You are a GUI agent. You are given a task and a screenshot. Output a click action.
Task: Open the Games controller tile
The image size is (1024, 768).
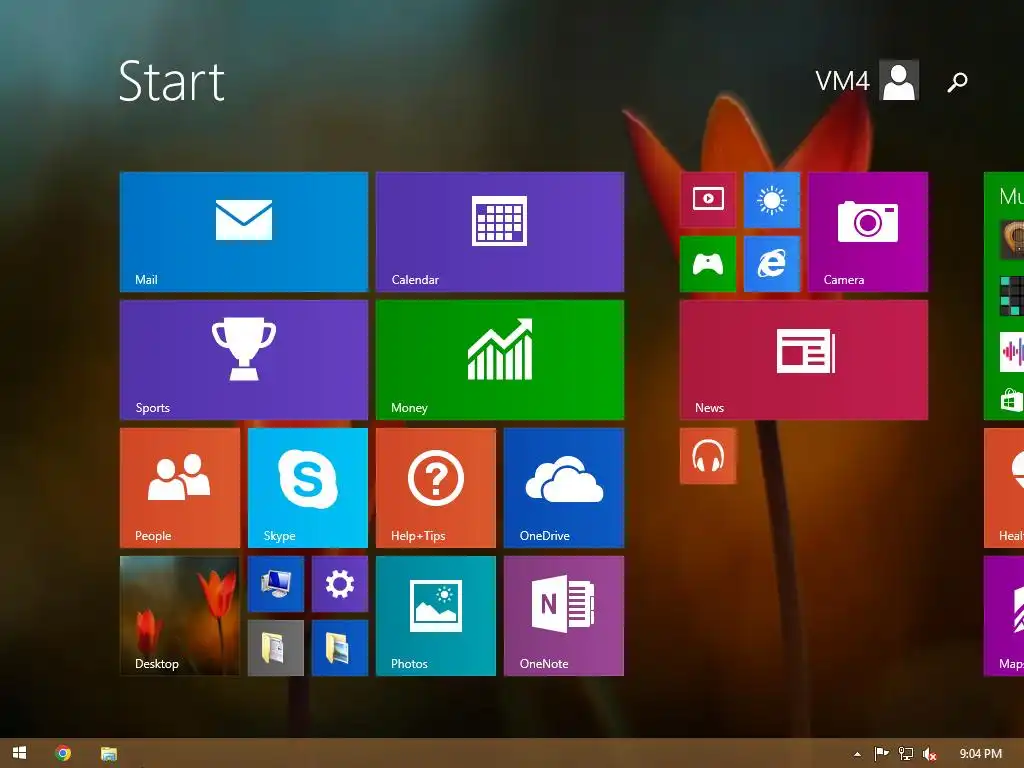click(708, 264)
